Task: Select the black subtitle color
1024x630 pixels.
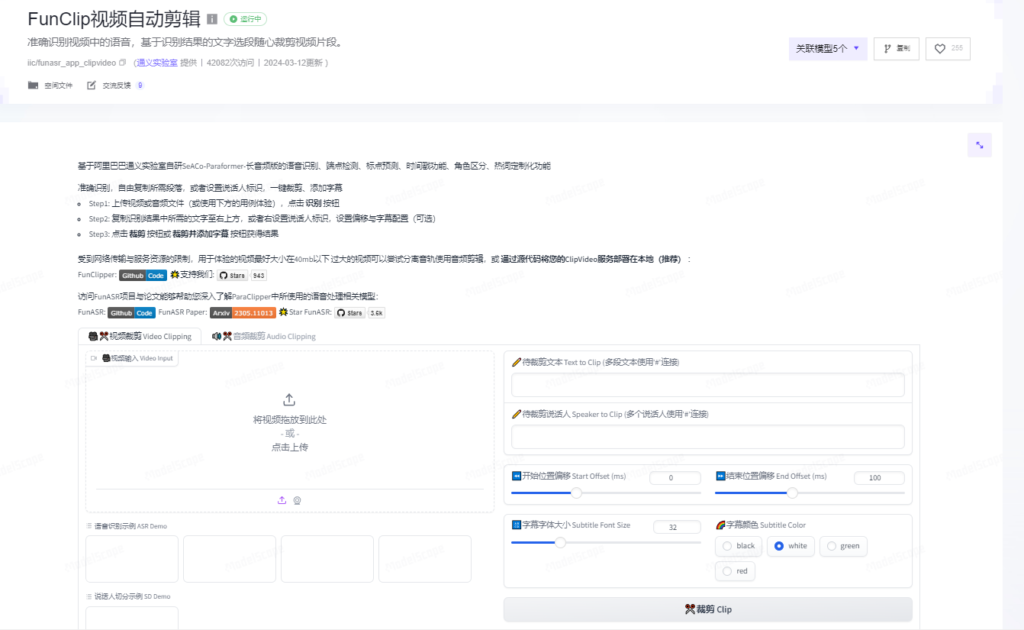Action: point(738,546)
